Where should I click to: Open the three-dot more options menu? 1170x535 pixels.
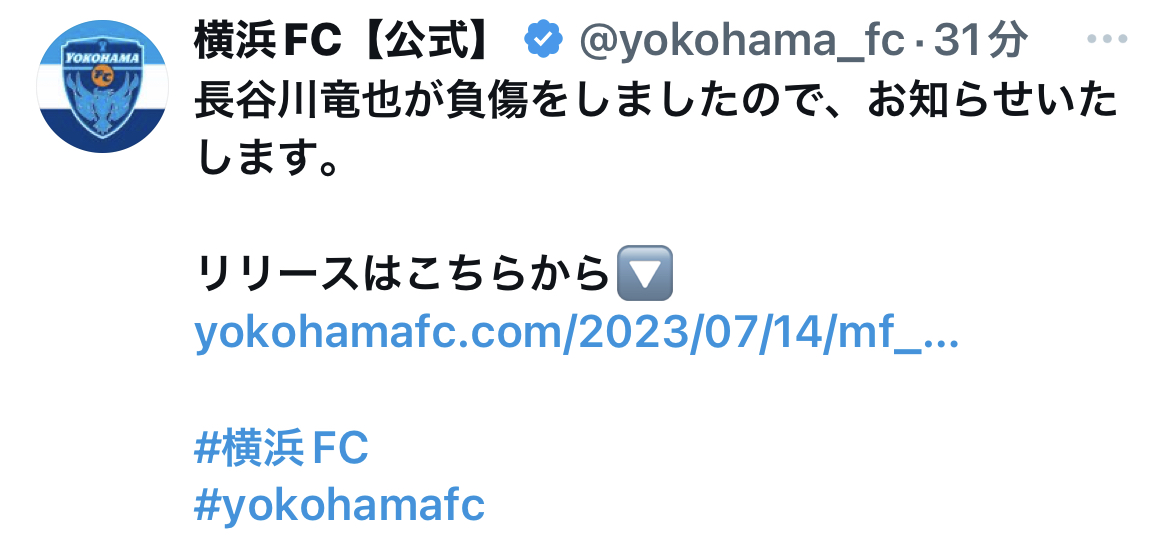[1107, 40]
